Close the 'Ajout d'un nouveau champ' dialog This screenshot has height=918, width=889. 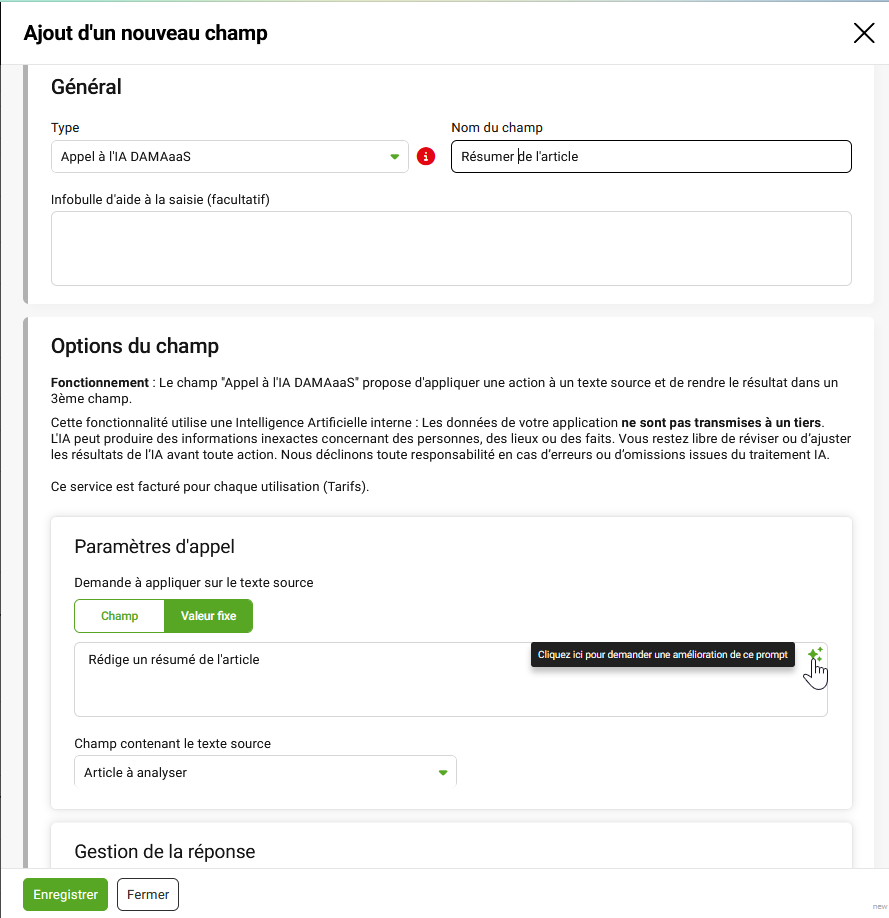tap(864, 33)
